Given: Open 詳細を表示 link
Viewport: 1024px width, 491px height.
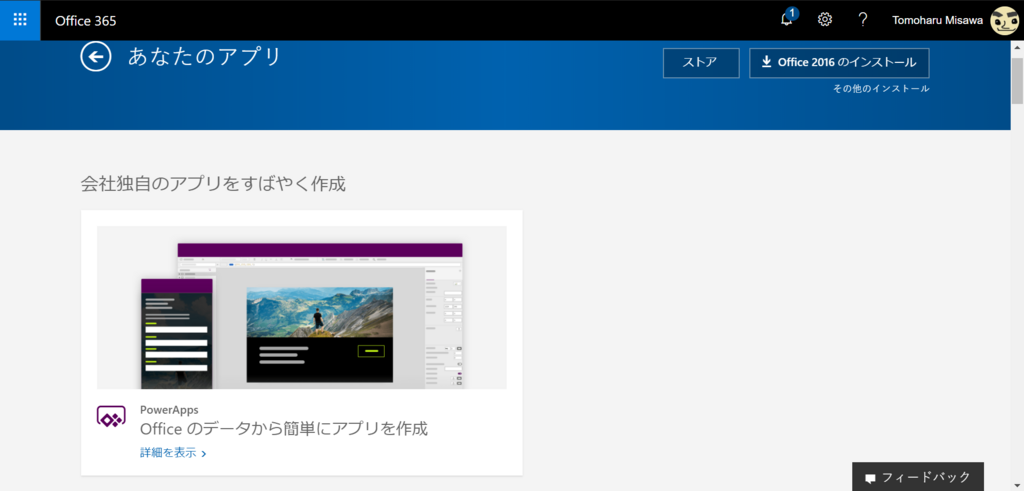Looking at the screenshot, I should (x=173, y=452).
